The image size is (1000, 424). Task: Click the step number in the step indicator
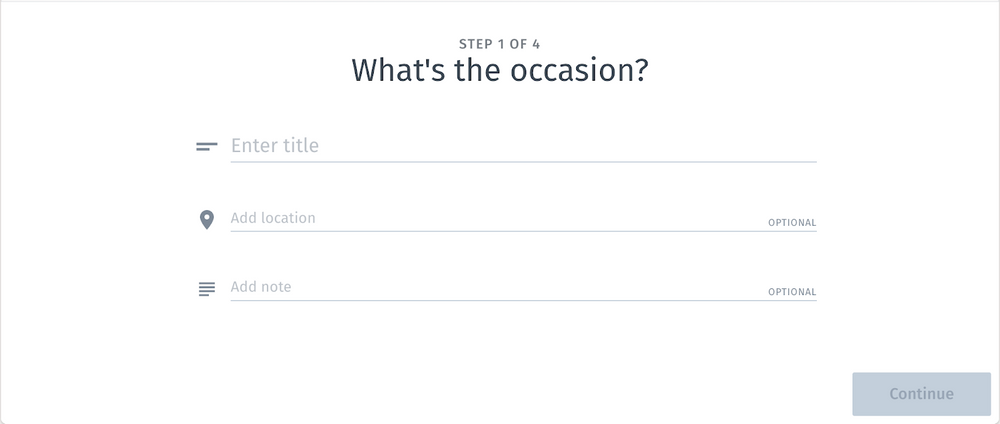pos(500,44)
